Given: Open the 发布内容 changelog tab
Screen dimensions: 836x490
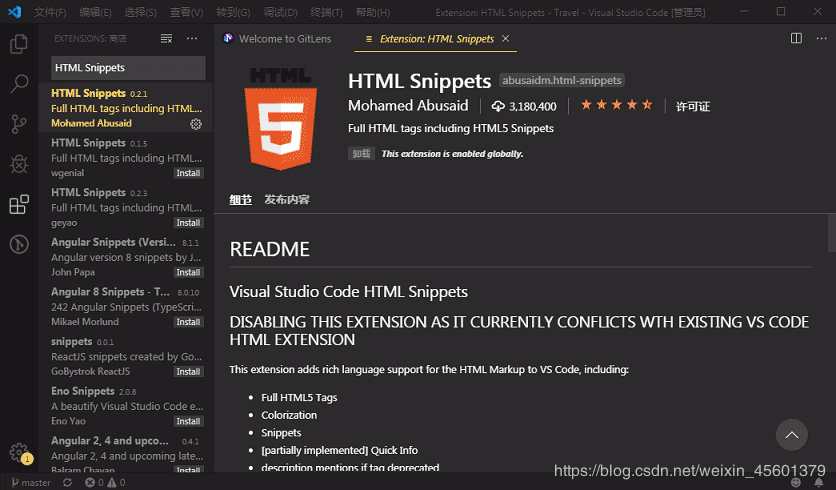Looking at the screenshot, I should pyautogui.click(x=287, y=199).
